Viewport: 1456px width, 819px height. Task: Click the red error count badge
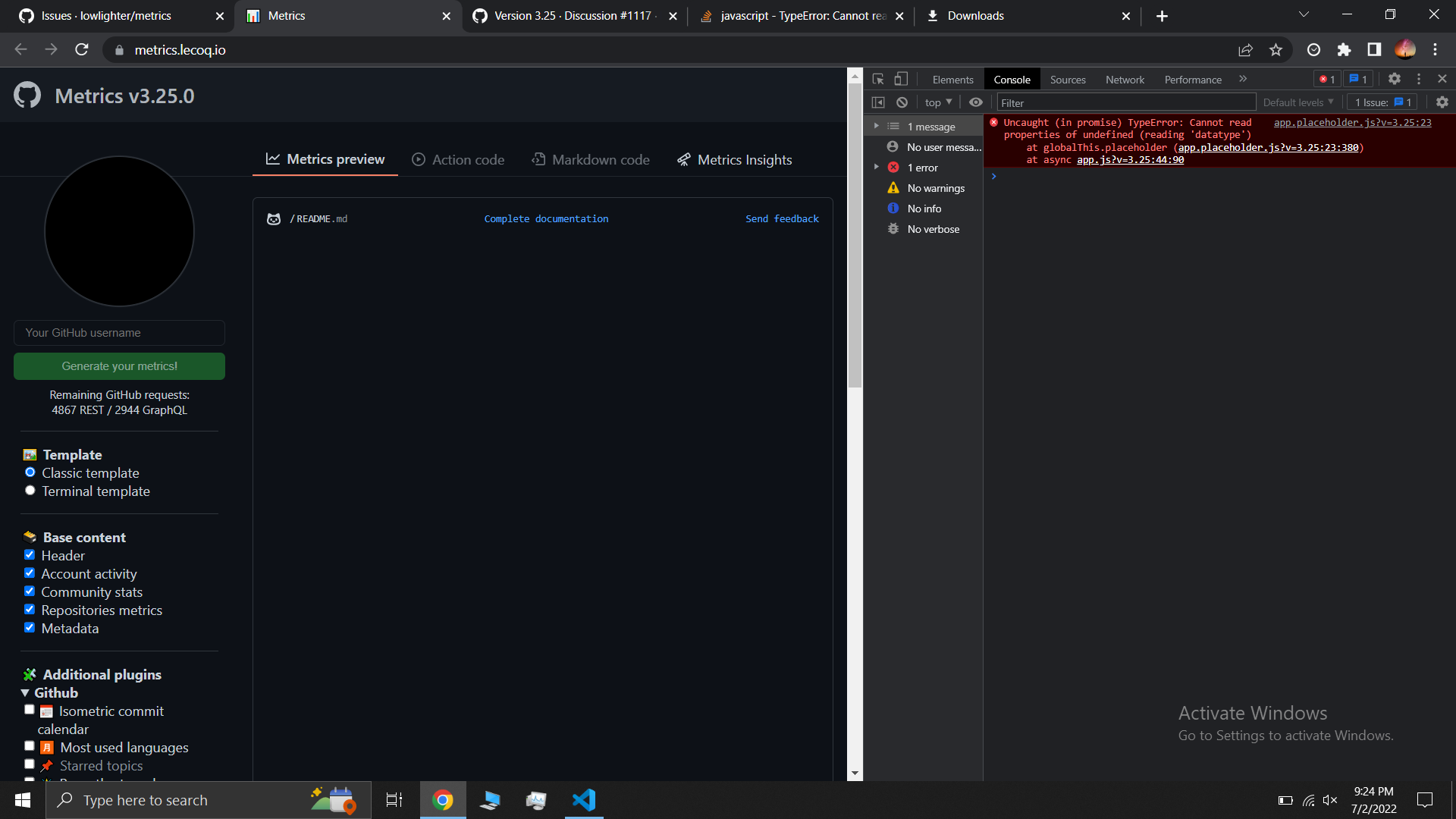point(1327,79)
